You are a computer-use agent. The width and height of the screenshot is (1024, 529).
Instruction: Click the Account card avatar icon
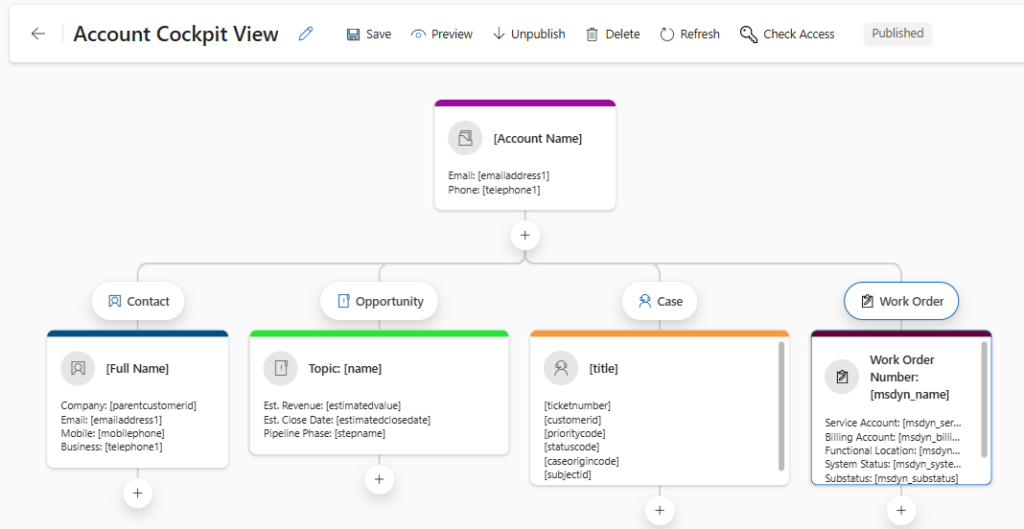point(465,138)
